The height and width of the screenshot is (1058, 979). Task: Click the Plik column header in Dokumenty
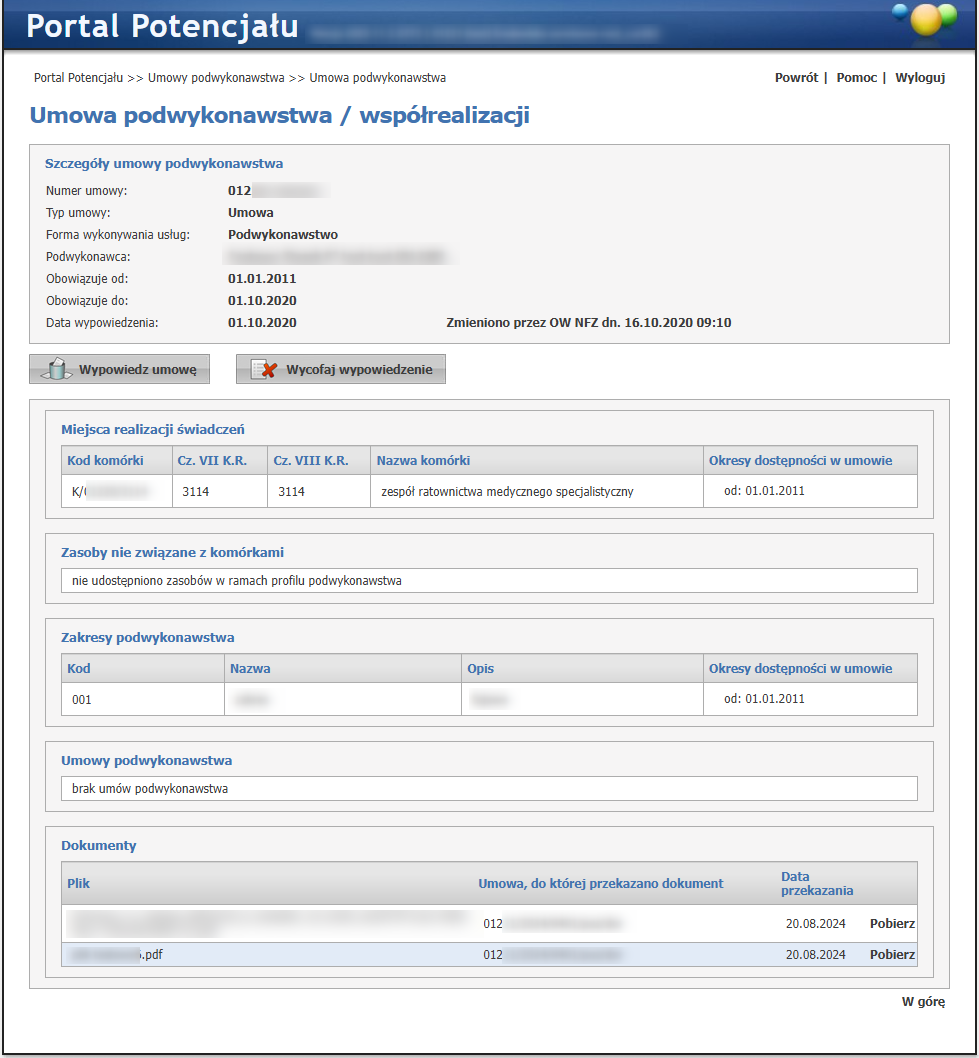79,883
